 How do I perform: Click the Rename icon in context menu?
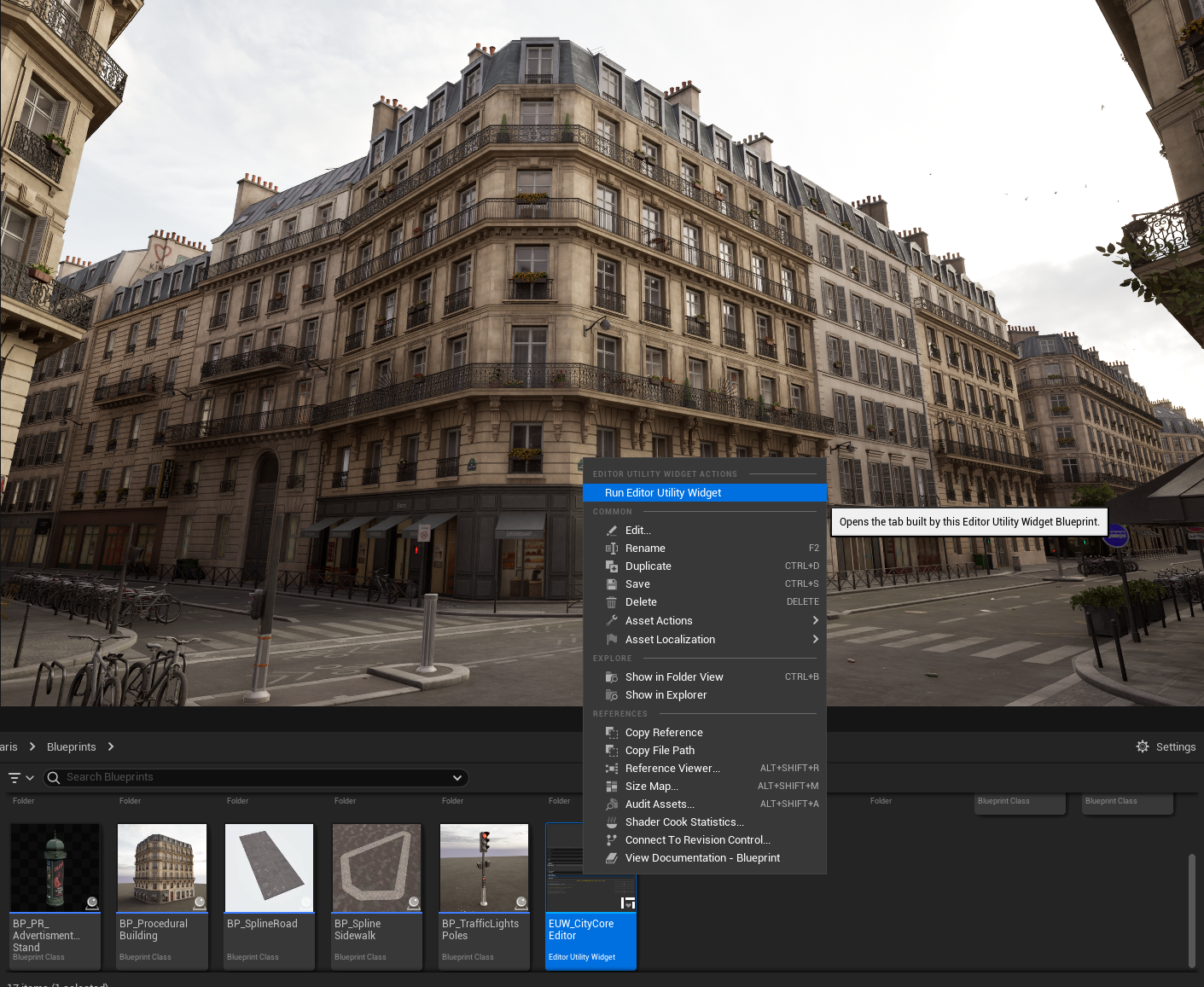point(611,549)
